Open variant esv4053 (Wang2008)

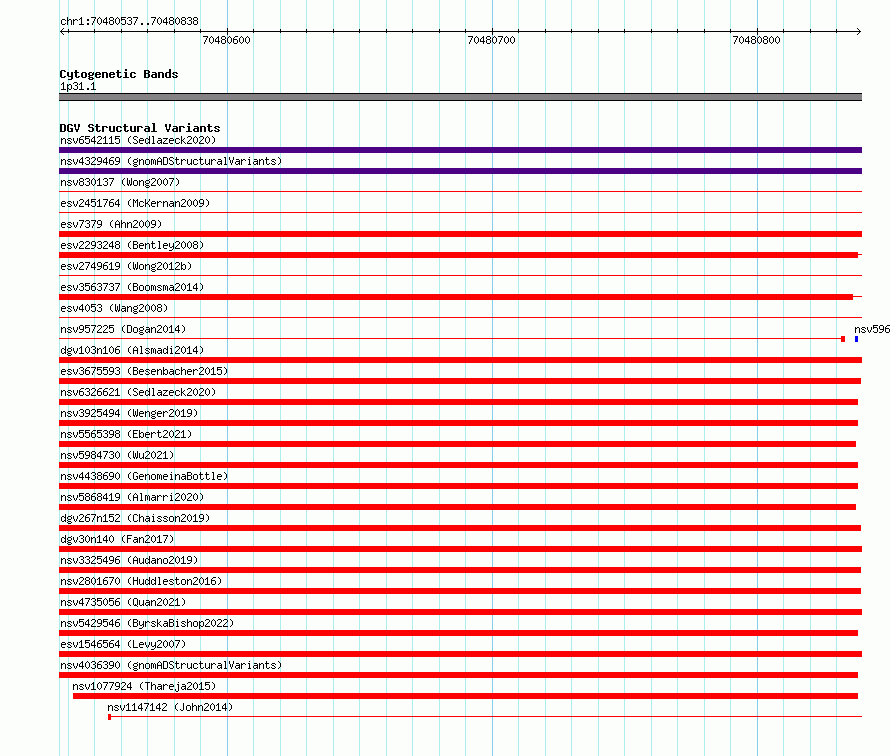(114, 308)
